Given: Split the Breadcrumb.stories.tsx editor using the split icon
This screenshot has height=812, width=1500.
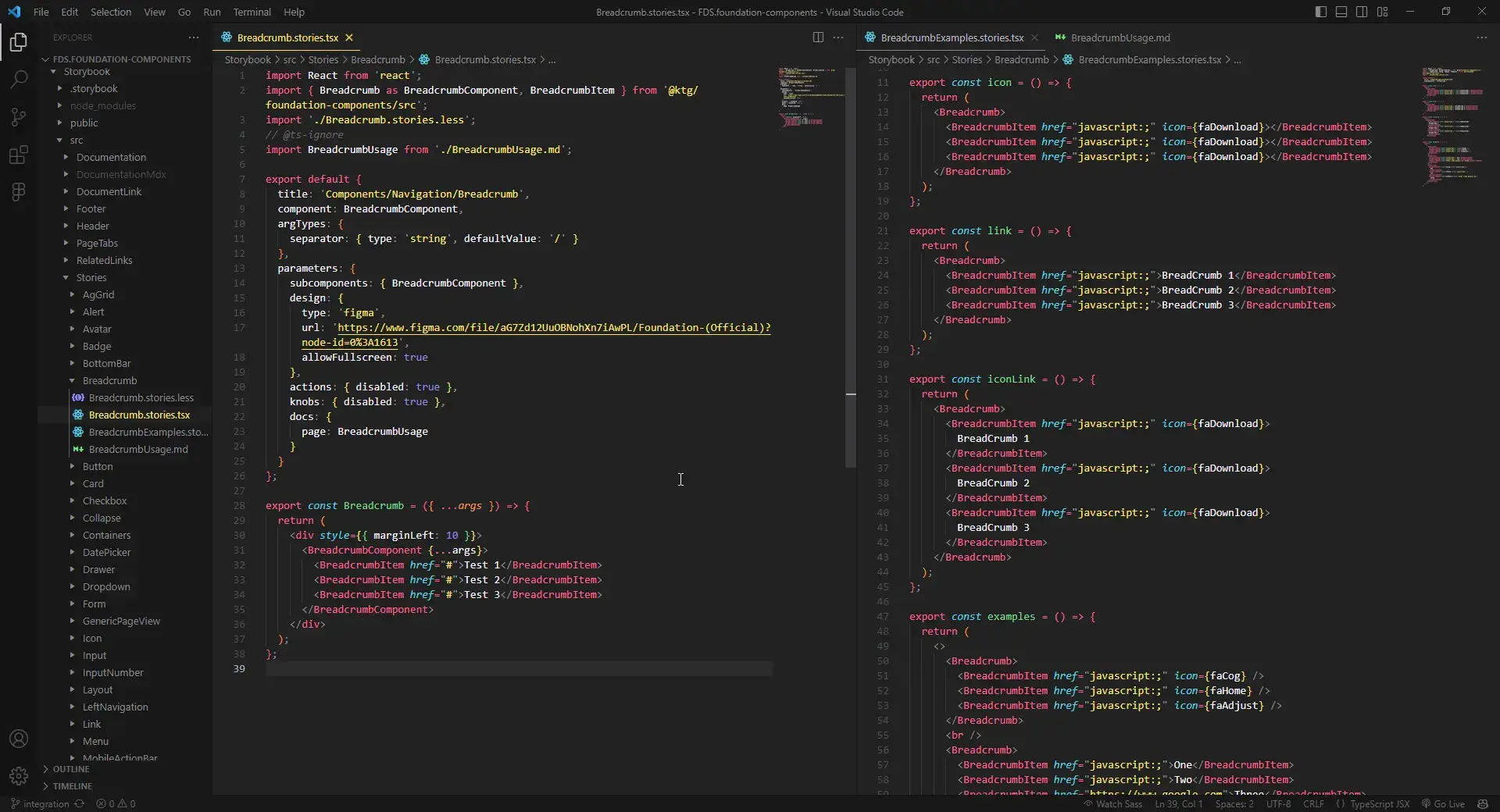Looking at the screenshot, I should 819,37.
